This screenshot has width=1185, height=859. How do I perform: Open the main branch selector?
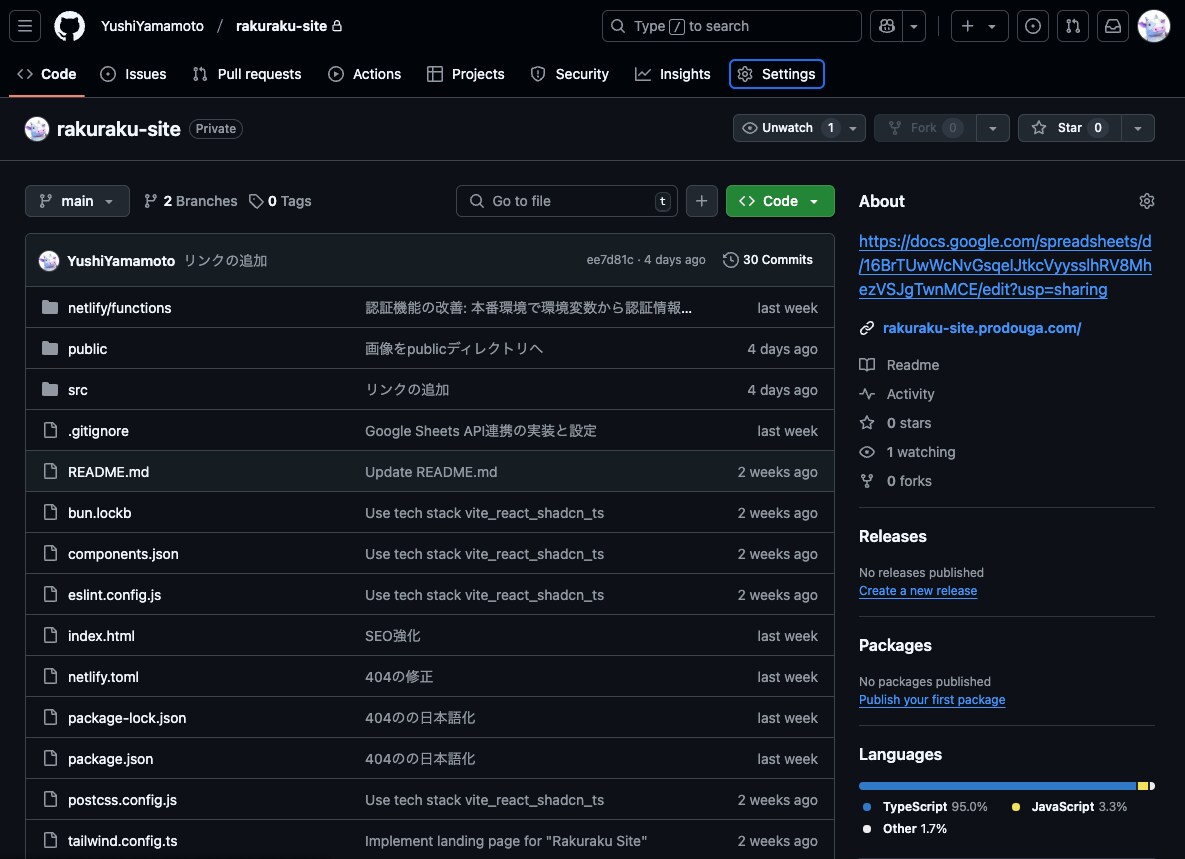(77, 201)
